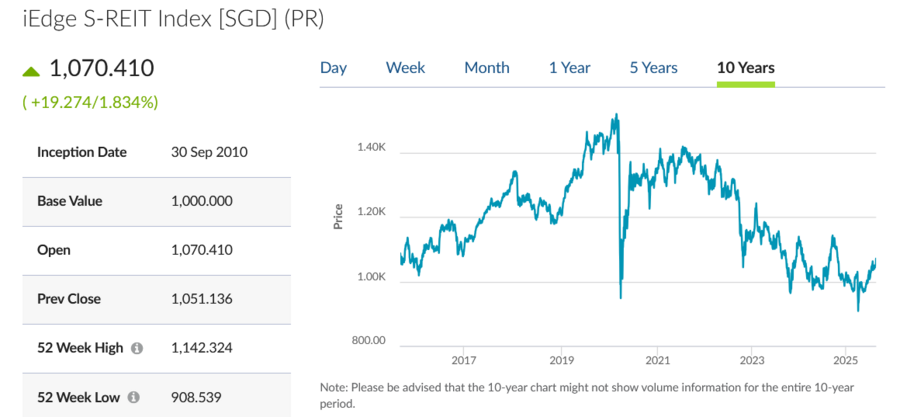Switch to the 5 Years tab

pos(653,68)
